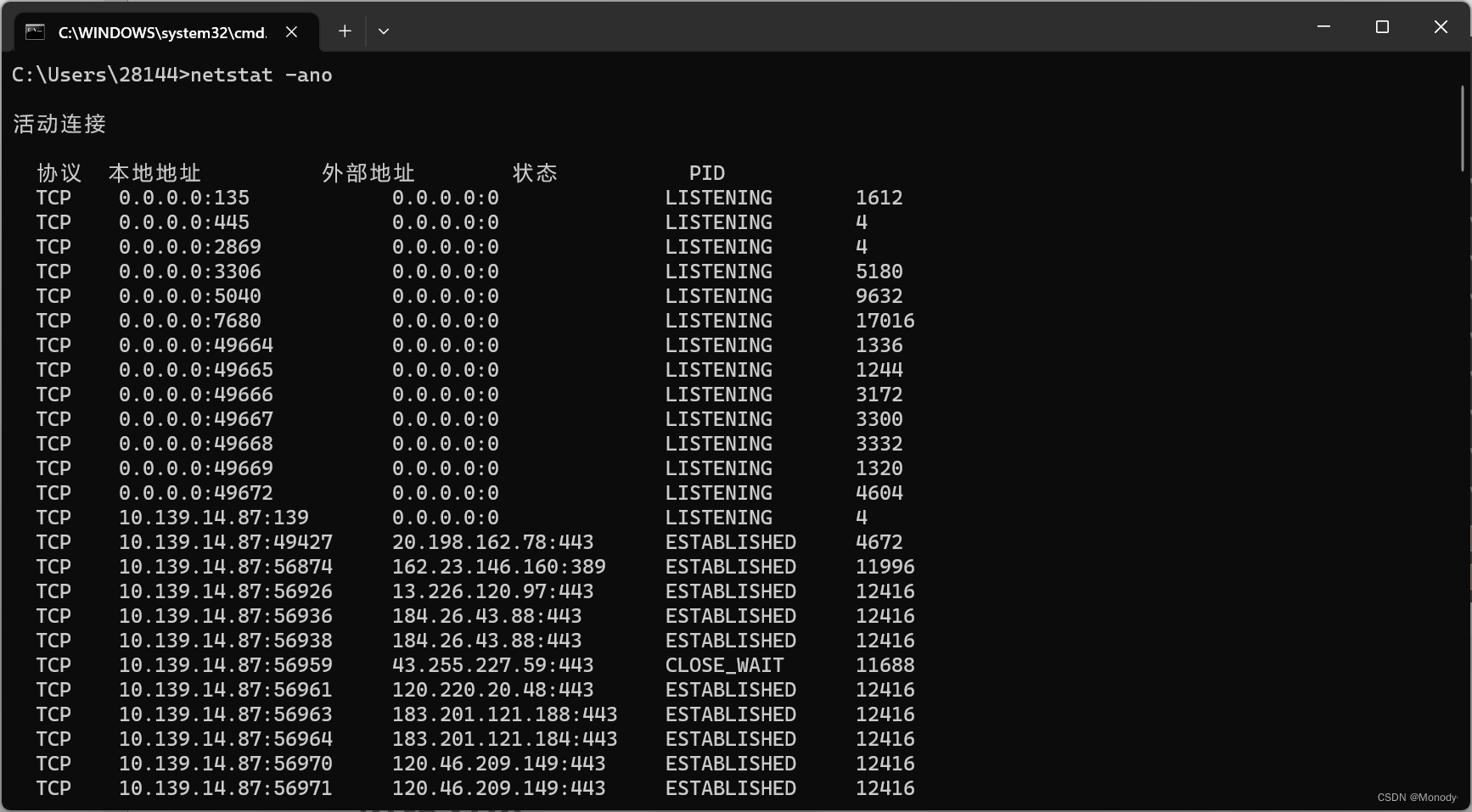Screen dimensions: 1472x812
Task: Click foreign address 13.226.120.97:443
Action: [x=493, y=591]
